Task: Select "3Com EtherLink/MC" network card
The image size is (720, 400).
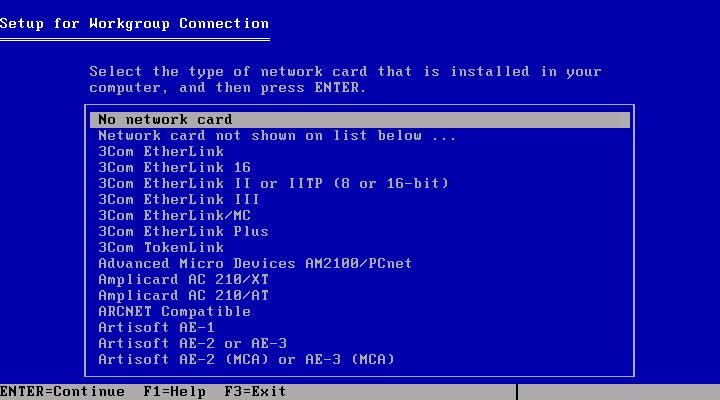Action: click(174, 216)
